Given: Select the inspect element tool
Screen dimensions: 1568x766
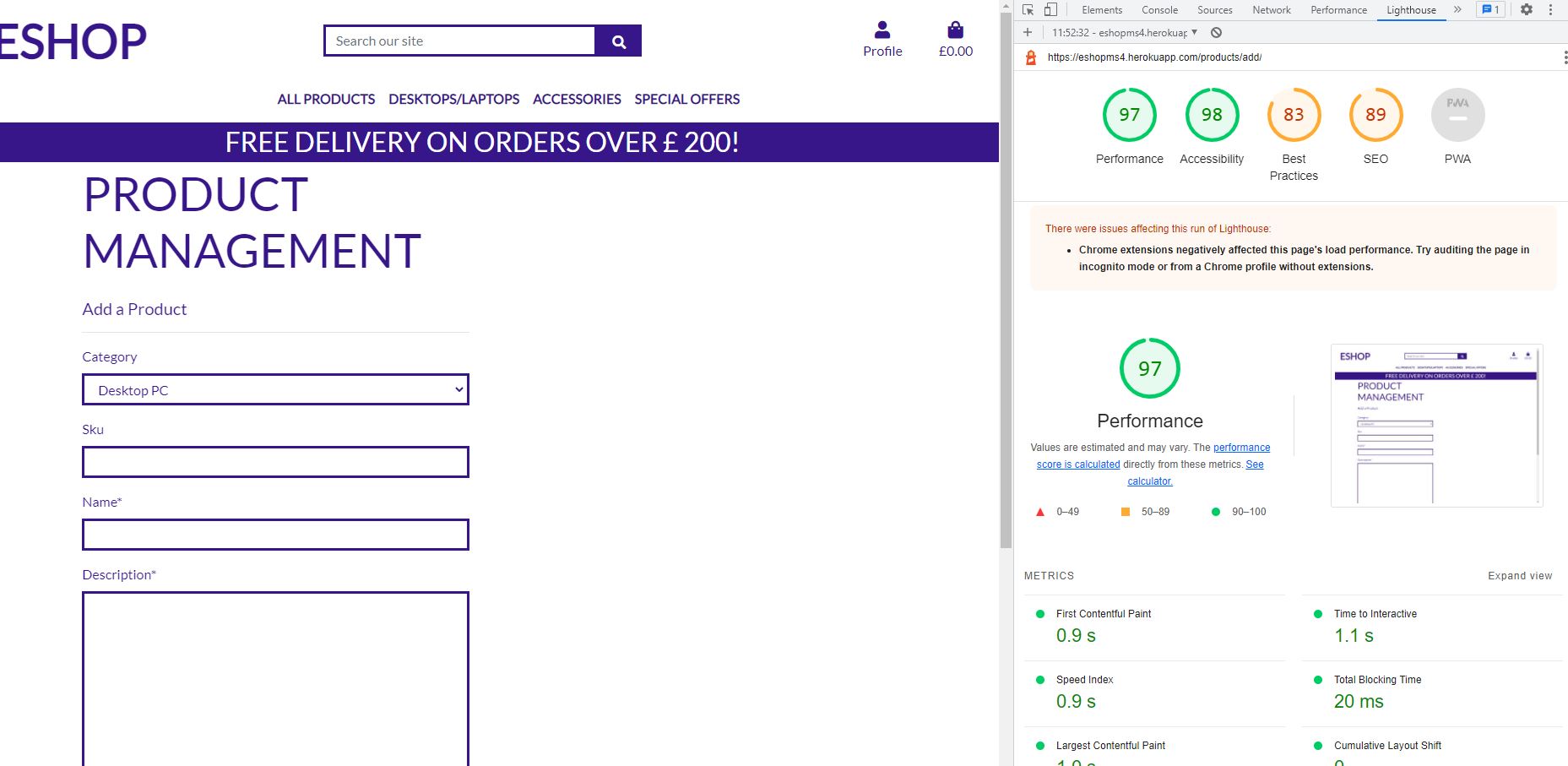Looking at the screenshot, I should coord(1028,9).
